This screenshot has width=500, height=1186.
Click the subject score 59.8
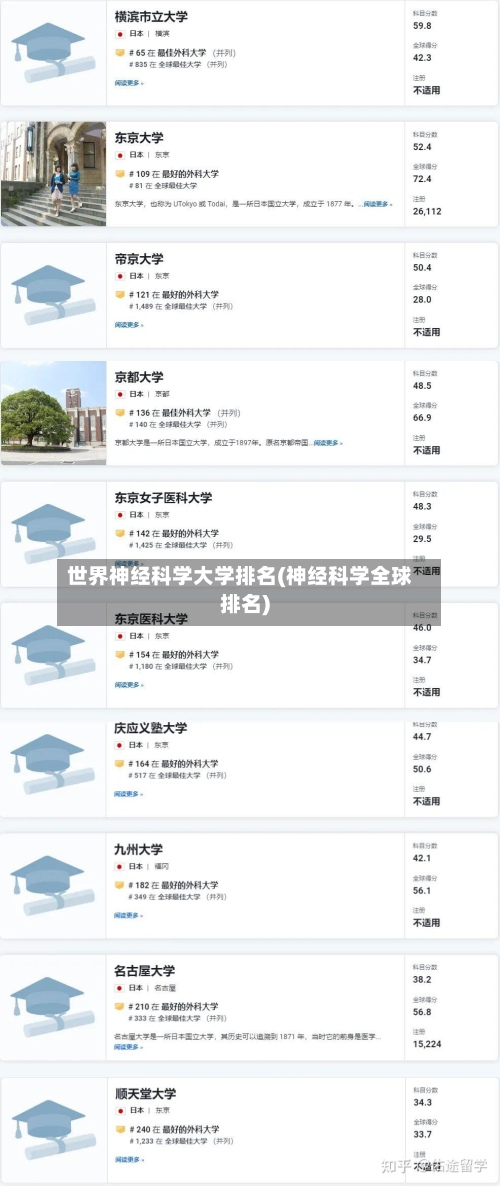pyautogui.click(x=422, y=26)
